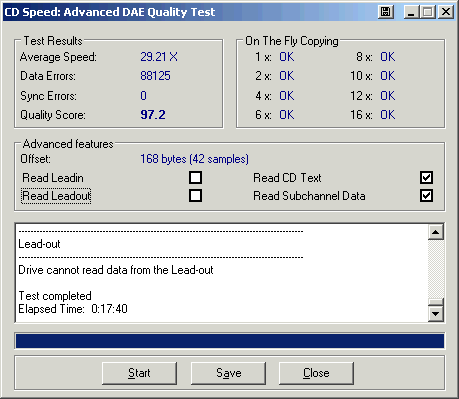Enable the Read Leadout checkbox

(x=195, y=195)
